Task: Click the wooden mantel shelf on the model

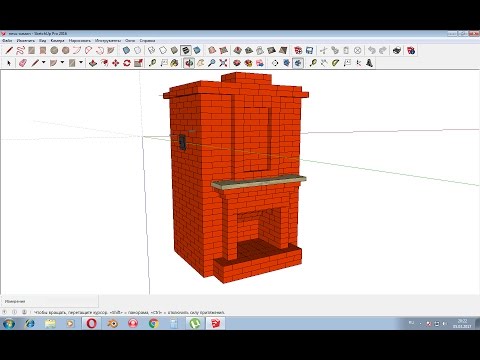Action: pos(259,182)
